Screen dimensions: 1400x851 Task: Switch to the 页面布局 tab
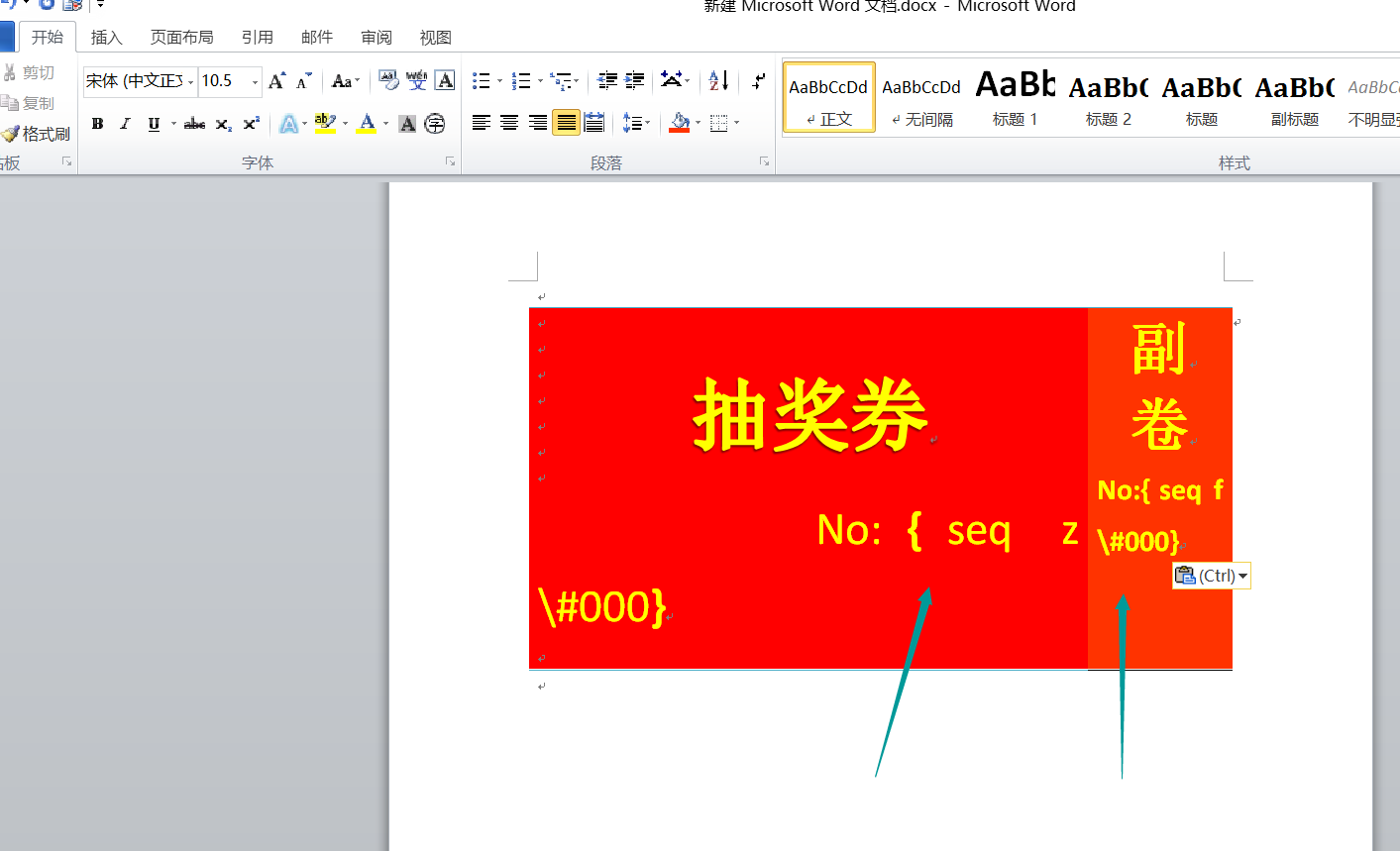[x=181, y=37]
